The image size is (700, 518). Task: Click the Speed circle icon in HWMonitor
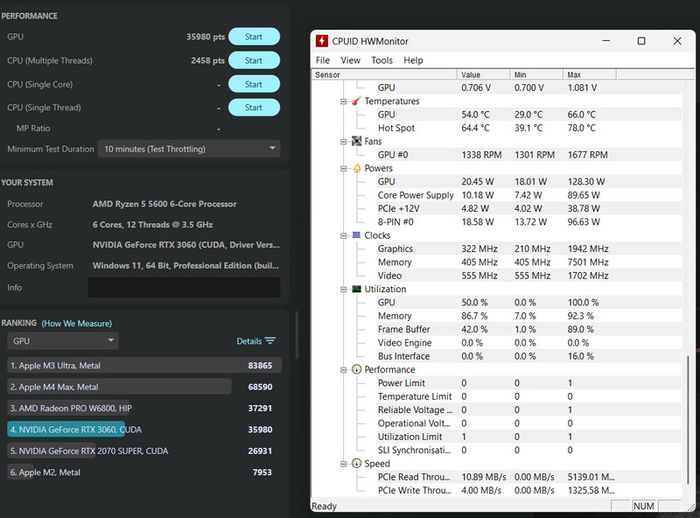click(356, 463)
